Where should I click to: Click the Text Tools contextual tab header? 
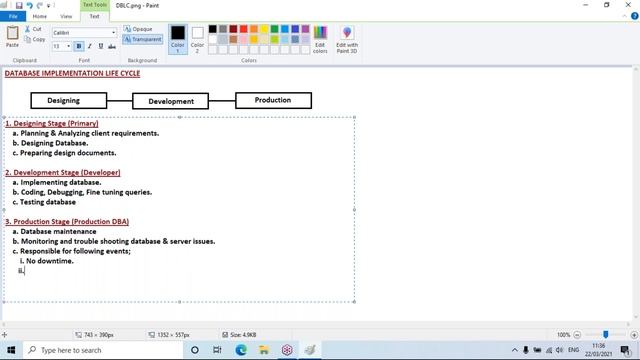tap(95, 5)
